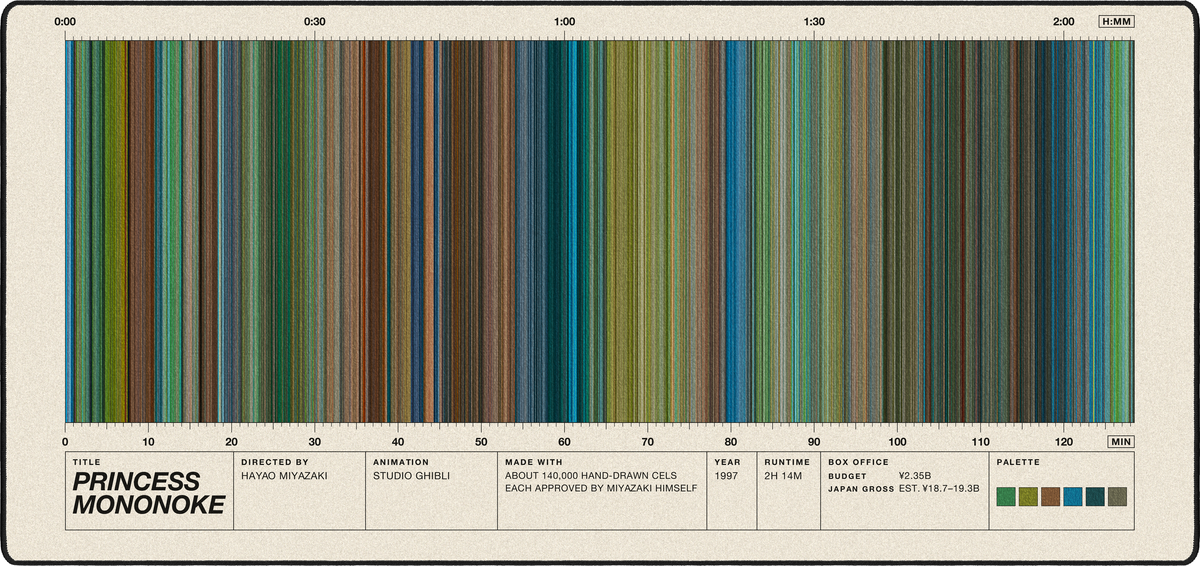Click the 120 minute label on bottom axis
Screen dimensions: 1200x566
coord(1064,441)
